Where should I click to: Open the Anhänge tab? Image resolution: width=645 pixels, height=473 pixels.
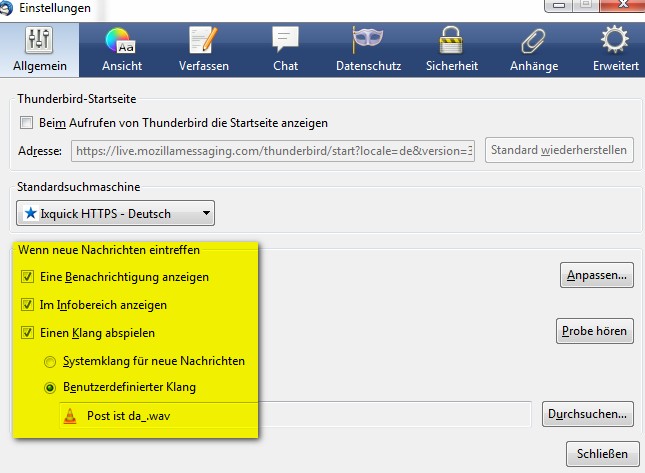(x=534, y=50)
